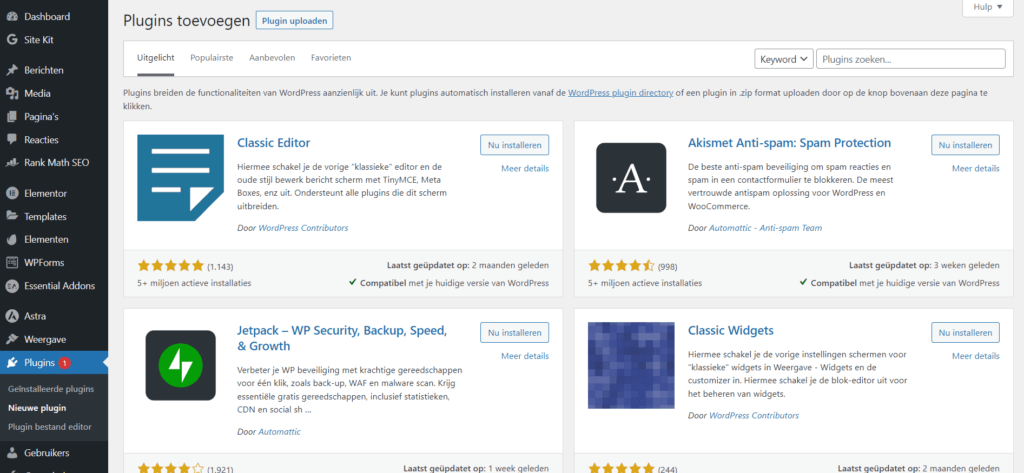Viewport: 1024px width, 473px height.
Task: Click the (1.143) rating count text
Action: tap(220, 267)
